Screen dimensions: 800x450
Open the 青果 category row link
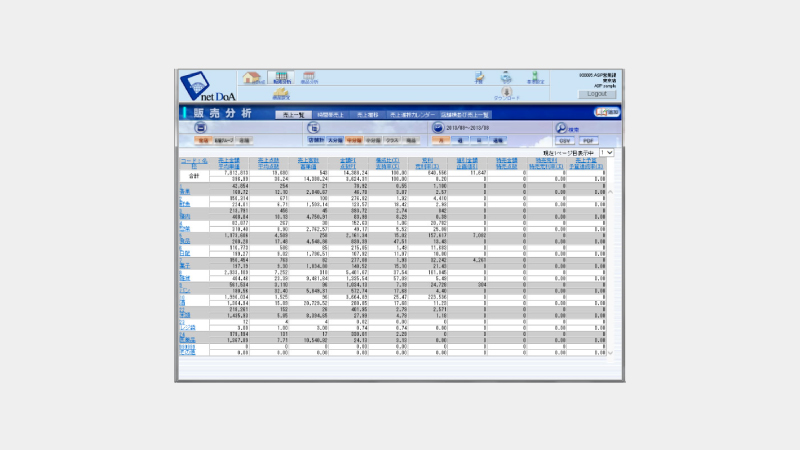(x=185, y=192)
